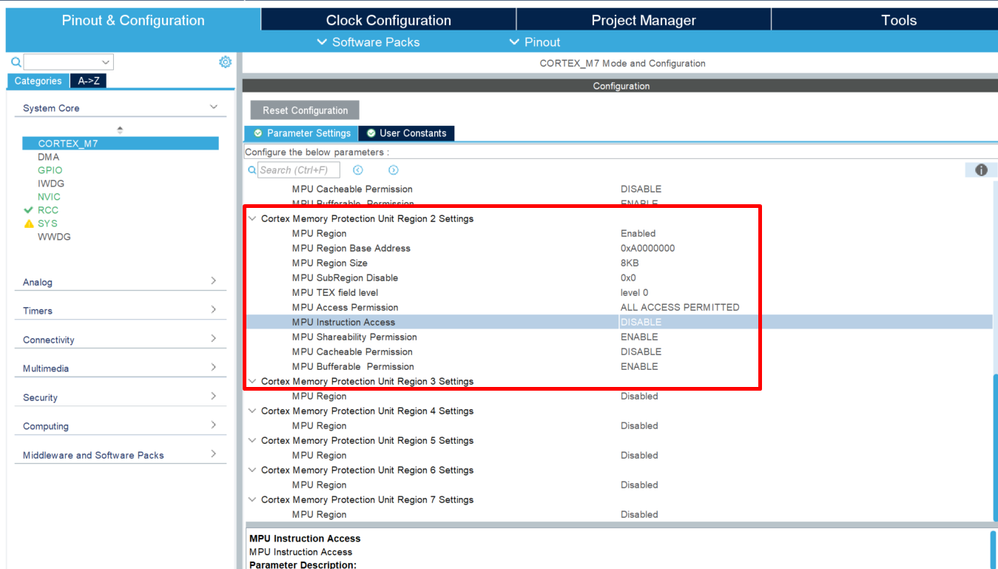Click the category search magnifier icon

click(x=16, y=62)
